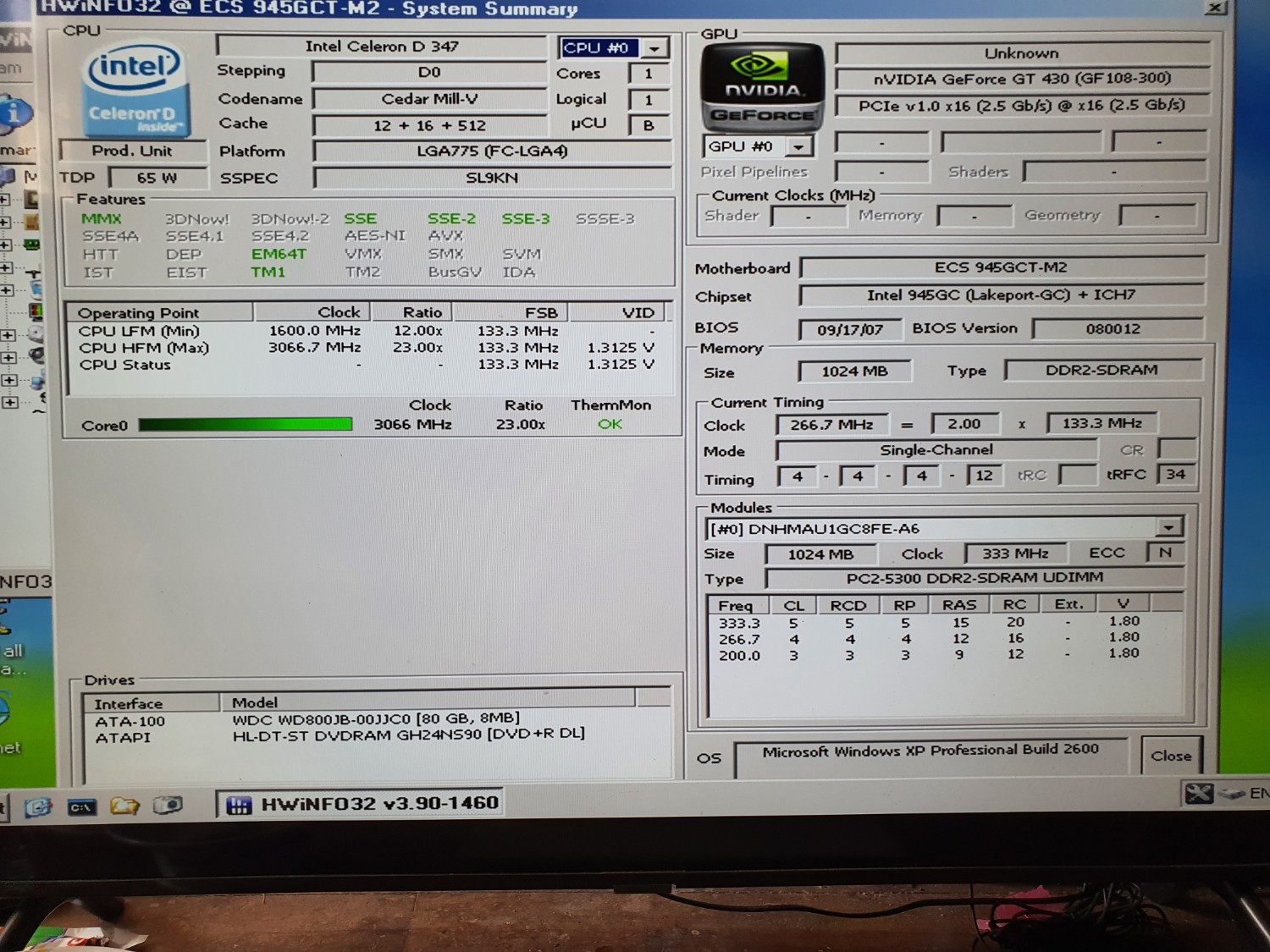This screenshot has height=952, width=1270.
Task: Click the 12 + 16 + 512 cache value
Action: click(429, 125)
